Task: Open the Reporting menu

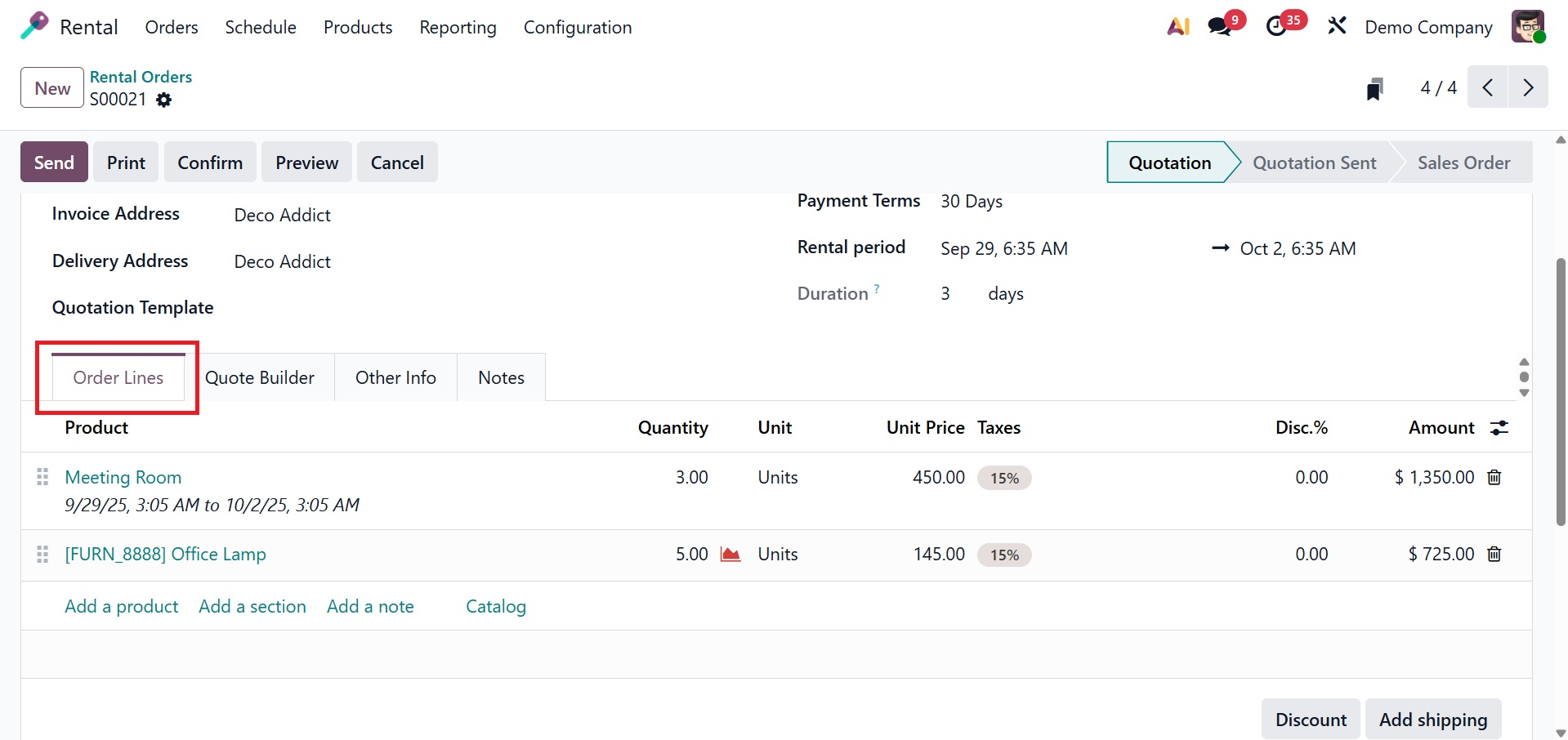Action: click(x=458, y=27)
